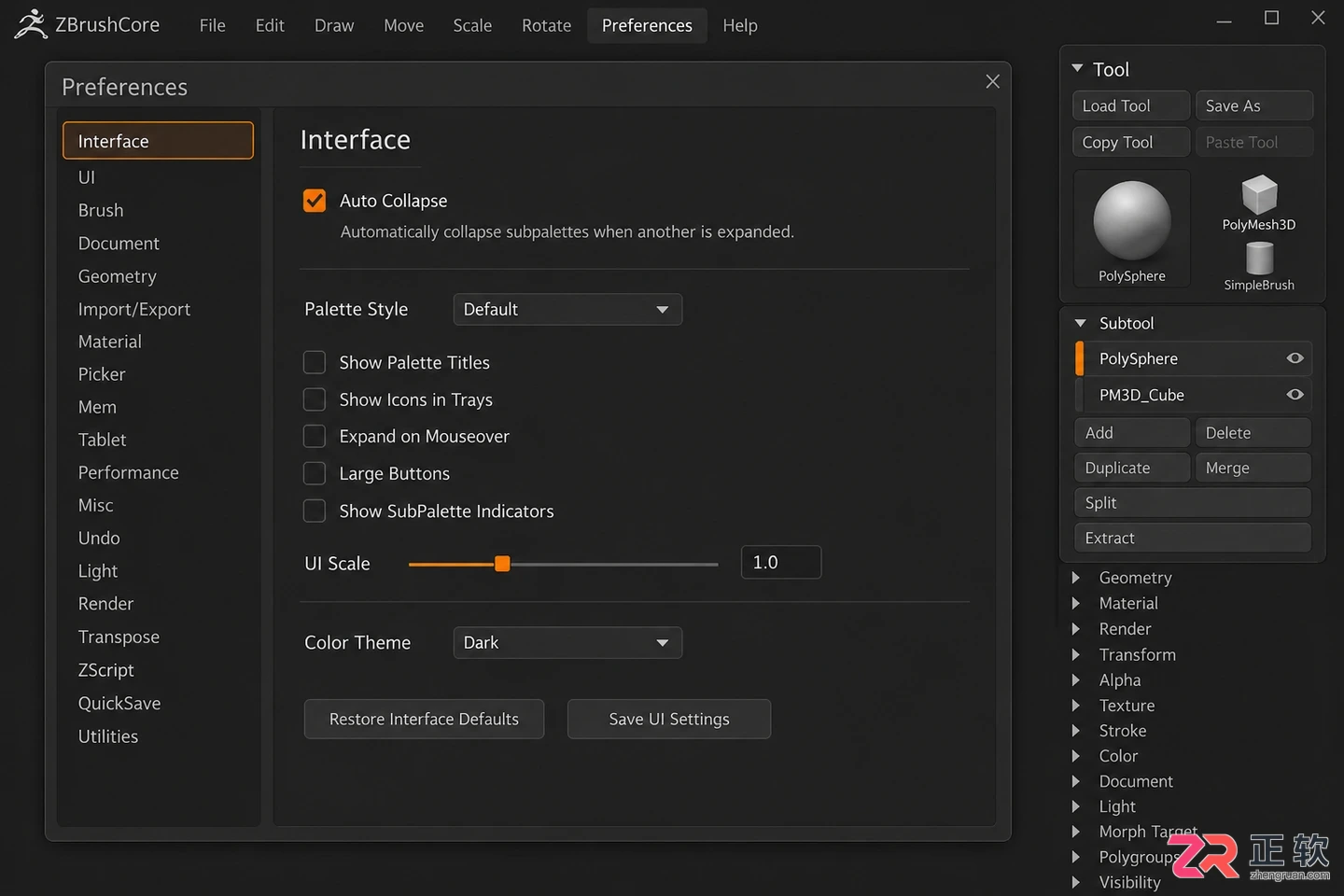Expand the Geometry subpalette in Tool panel
Screen dimensions: 1344x896
pyautogui.click(x=1076, y=578)
